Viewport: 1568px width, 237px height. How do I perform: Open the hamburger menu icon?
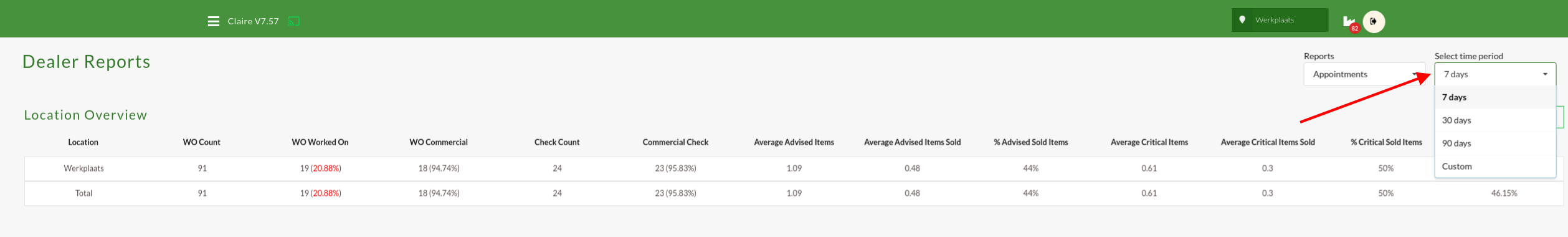click(x=213, y=21)
